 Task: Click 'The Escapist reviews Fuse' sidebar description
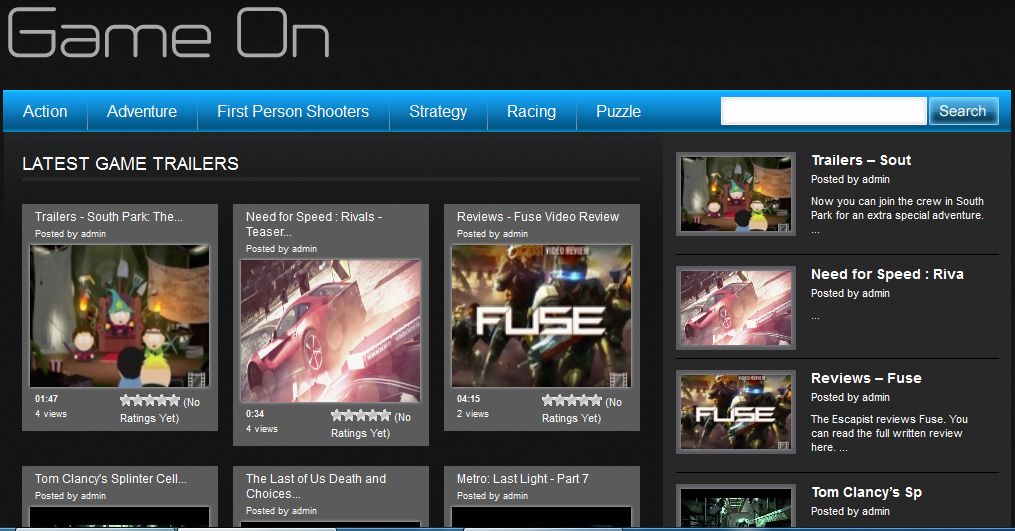tap(889, 433)
